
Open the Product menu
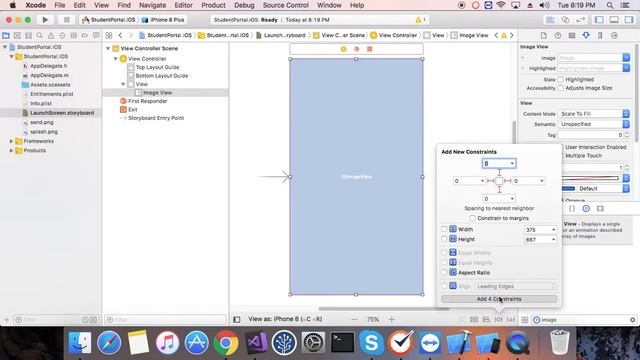click(x=213, y=5)
